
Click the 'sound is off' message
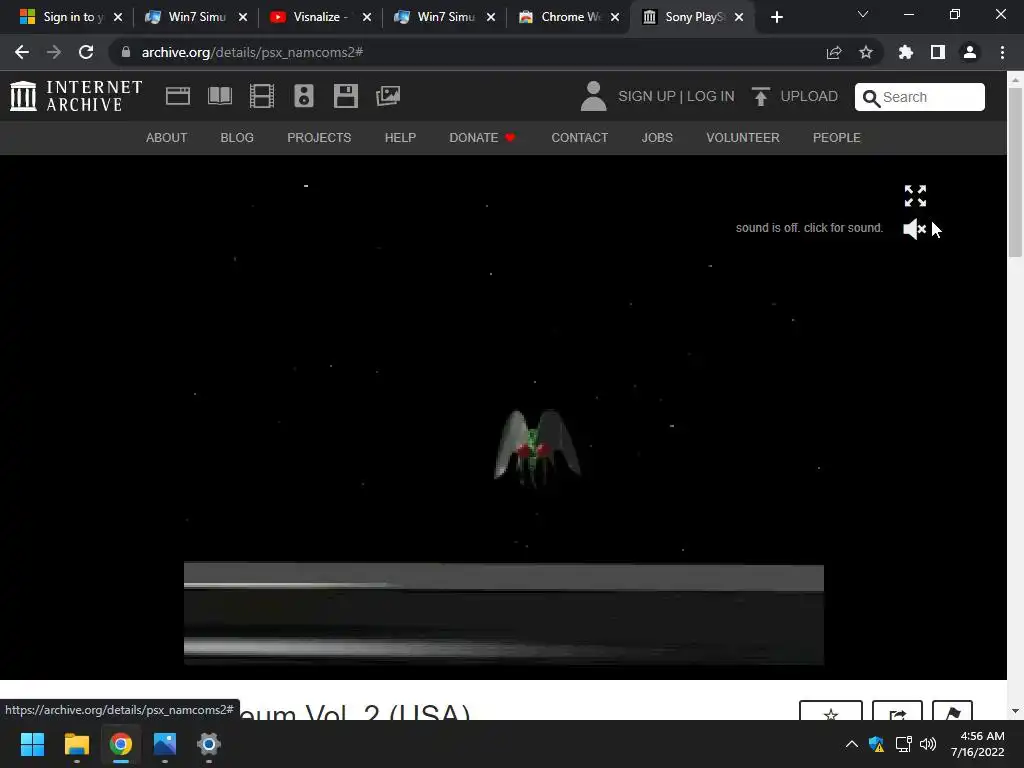click(x=809, y=228)
